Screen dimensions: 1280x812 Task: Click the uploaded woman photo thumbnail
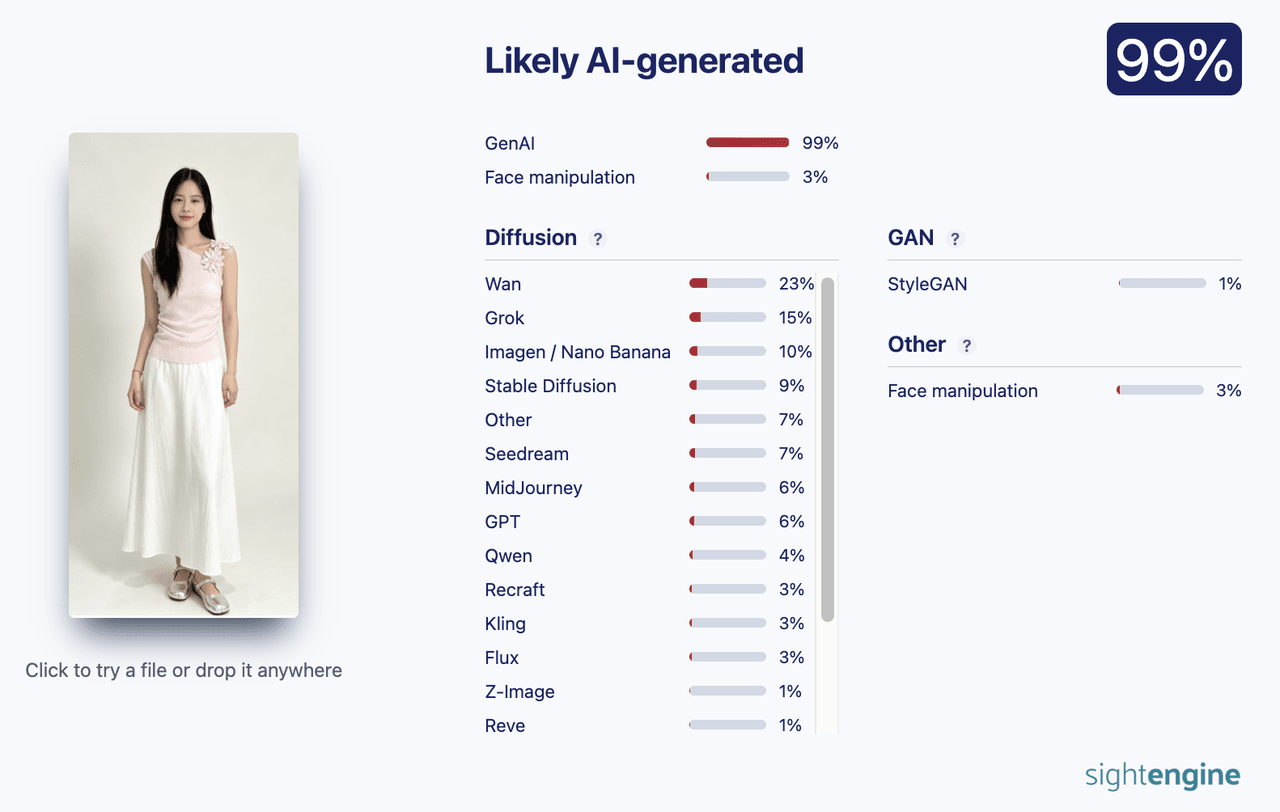coord(184,375)
